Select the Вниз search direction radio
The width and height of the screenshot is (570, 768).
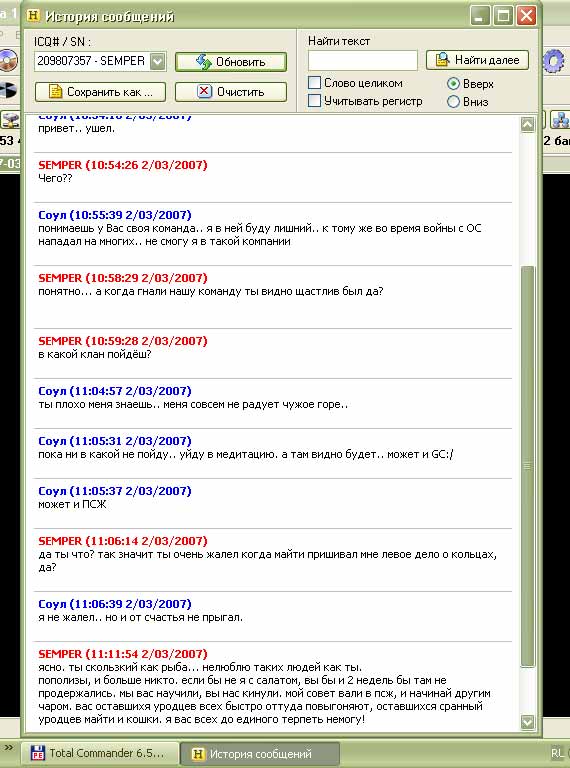click(x=453, y=101)
